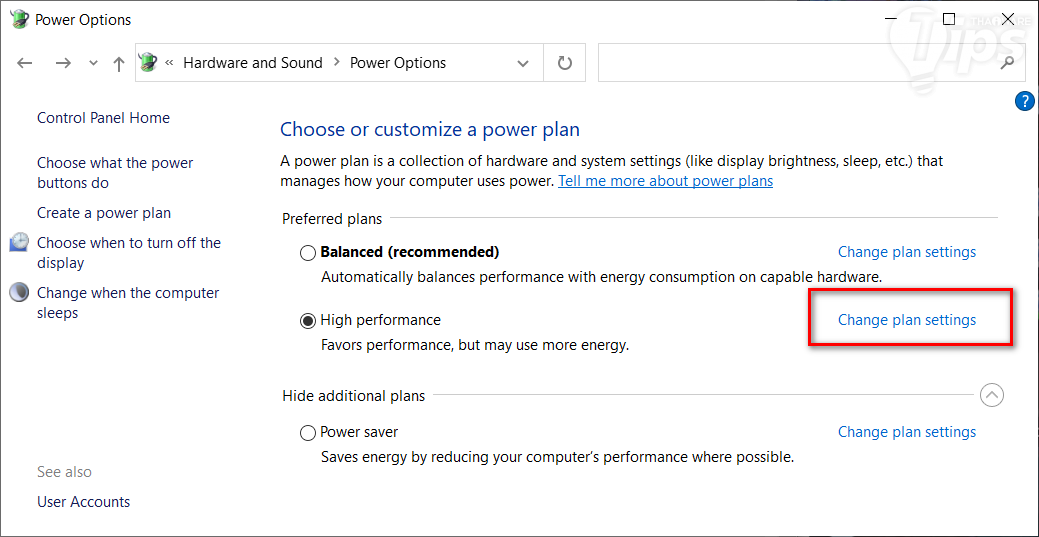Change plan settings for High performance
The height and width of the screenshot is (537, 1039).
(906, 320)
